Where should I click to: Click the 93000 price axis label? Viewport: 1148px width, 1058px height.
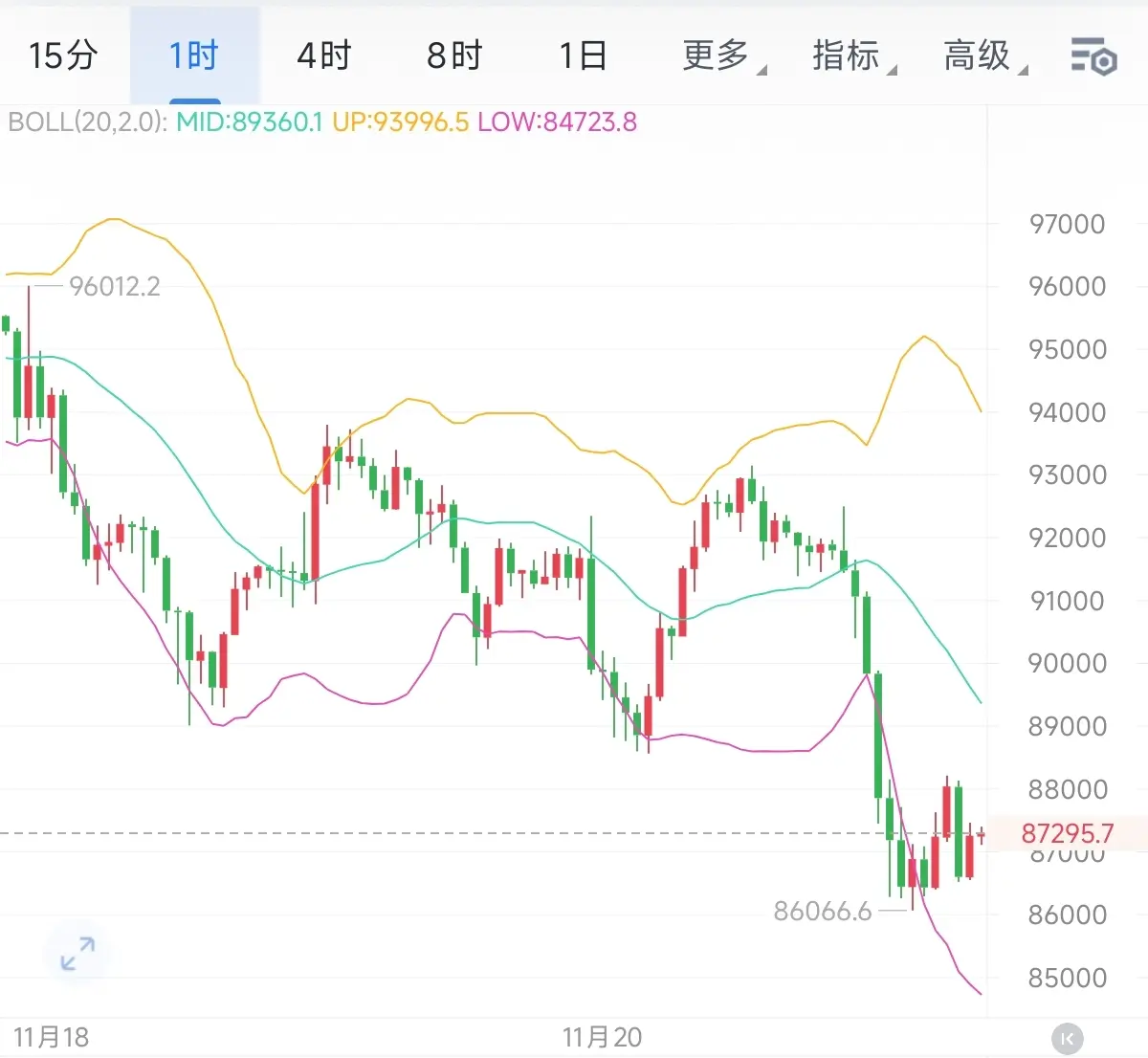tap(1068, 474)
